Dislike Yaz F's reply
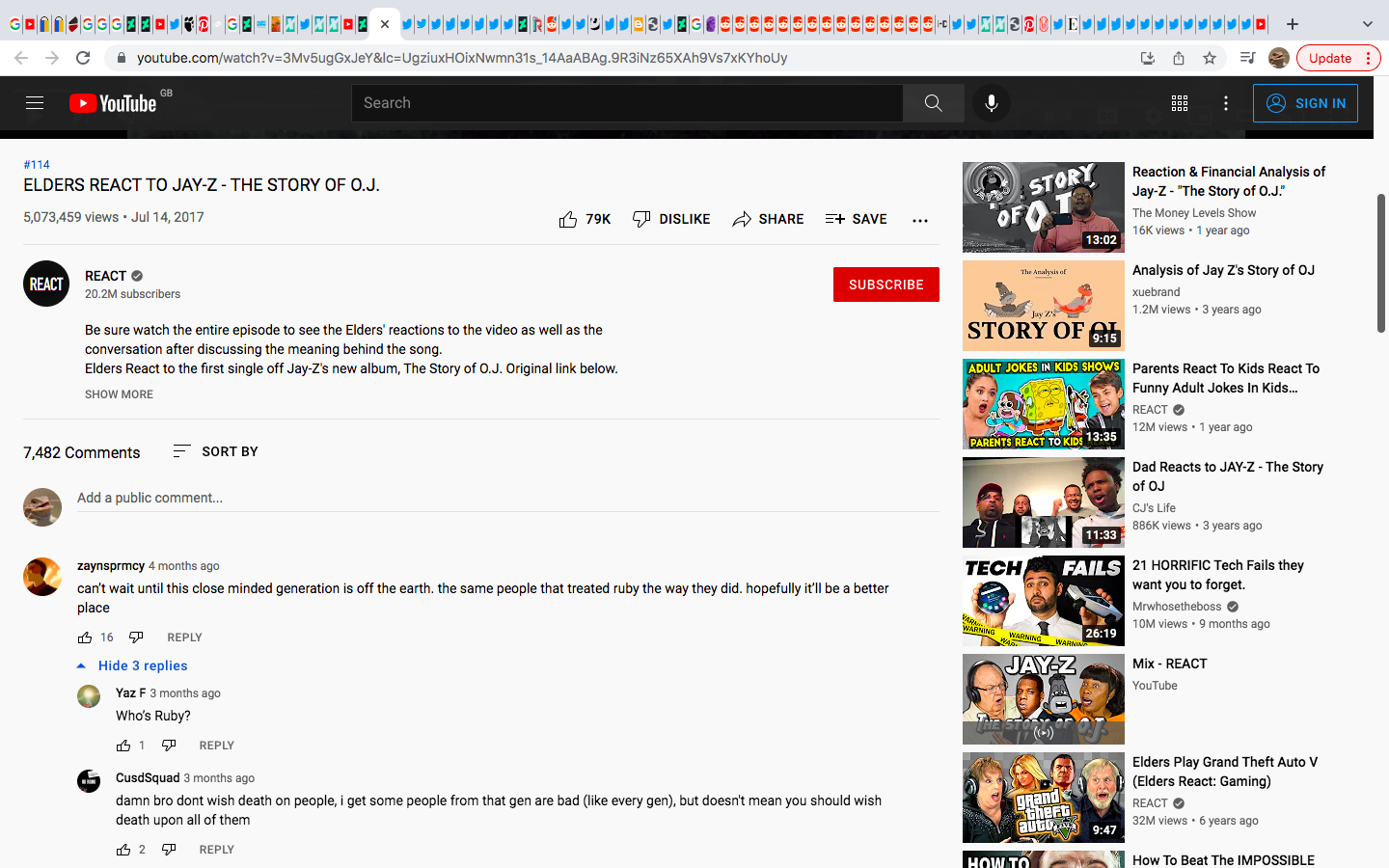This screenshot has width=1389, height=868. point(169,746)
